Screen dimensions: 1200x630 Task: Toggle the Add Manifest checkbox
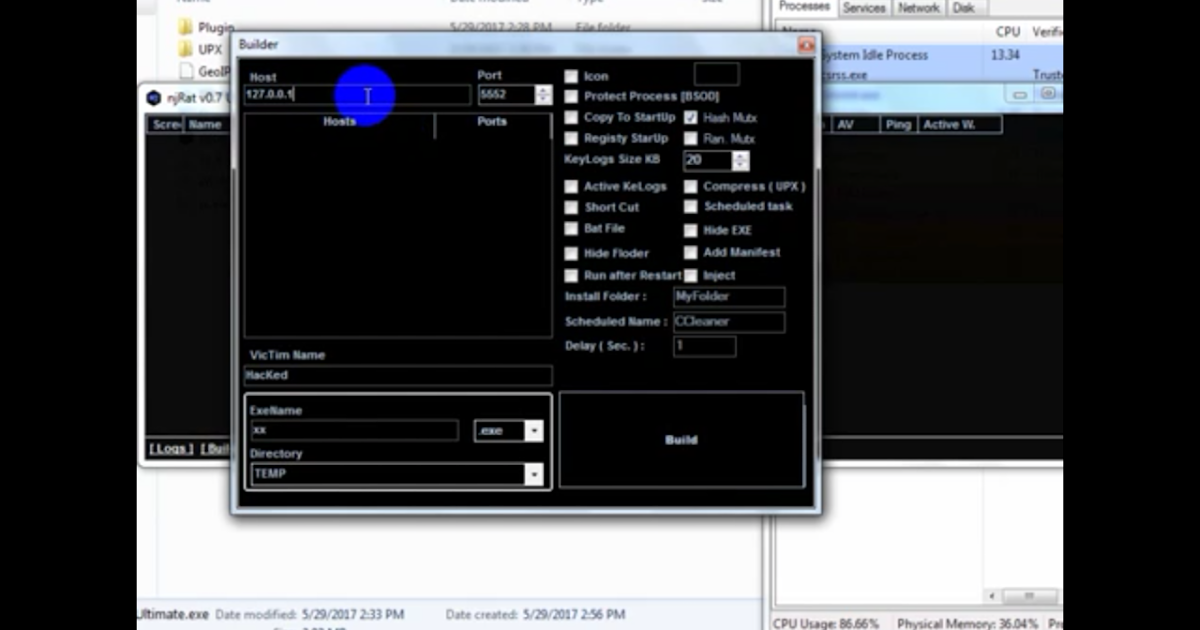point(690,253)
